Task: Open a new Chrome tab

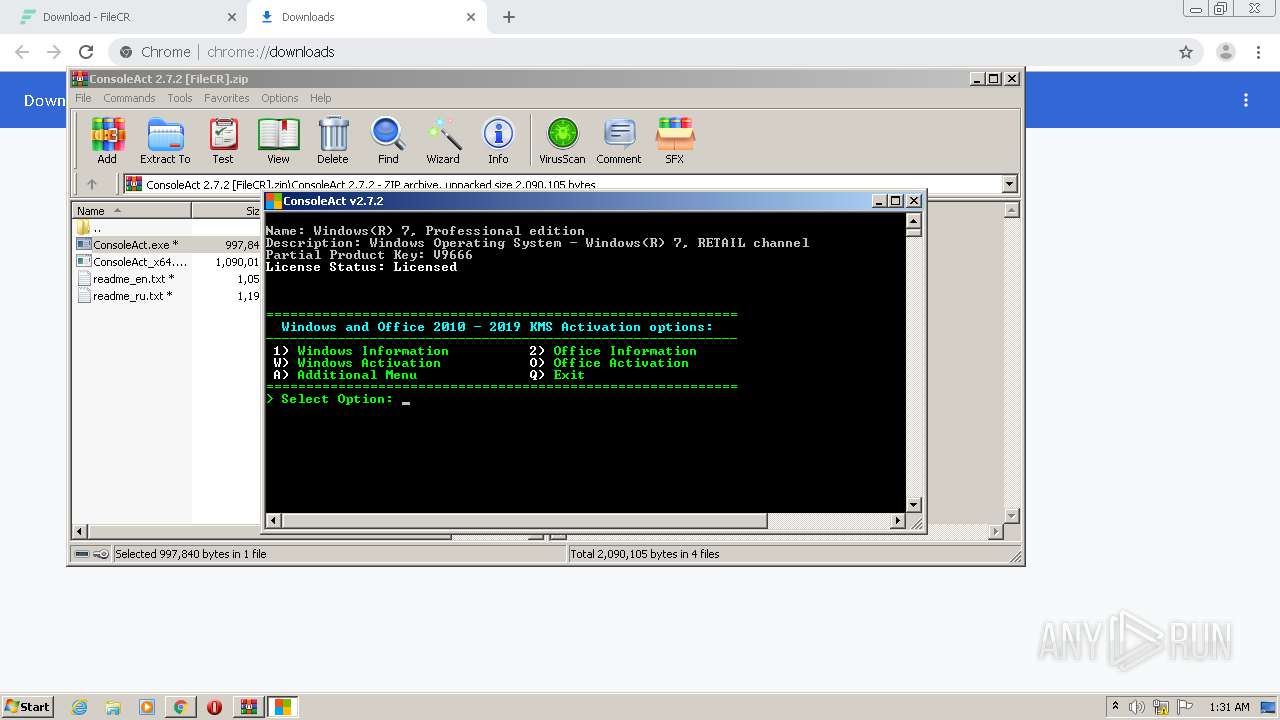Action: click(x=509, y=17)
